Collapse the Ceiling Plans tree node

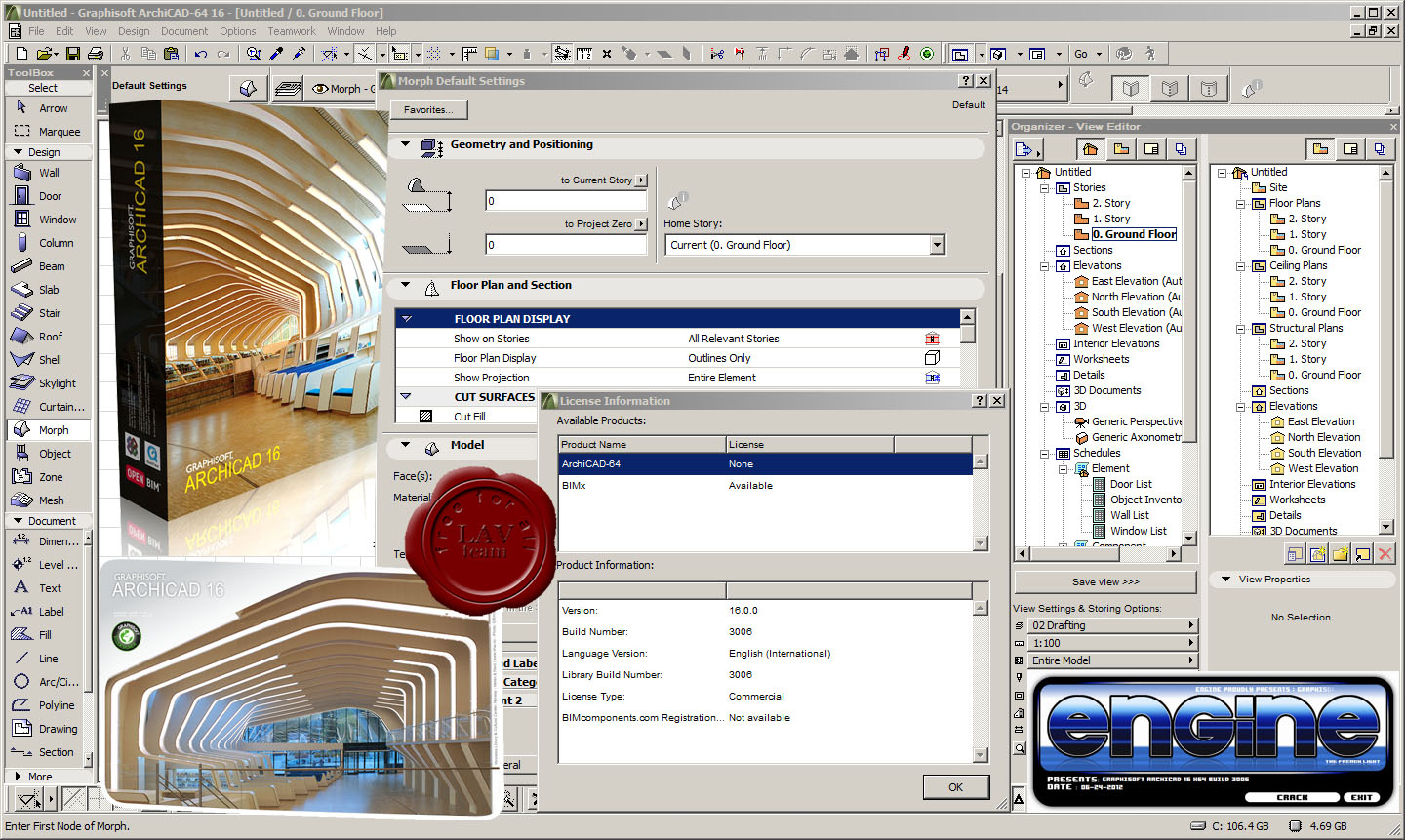click(x=1240, y=265)
